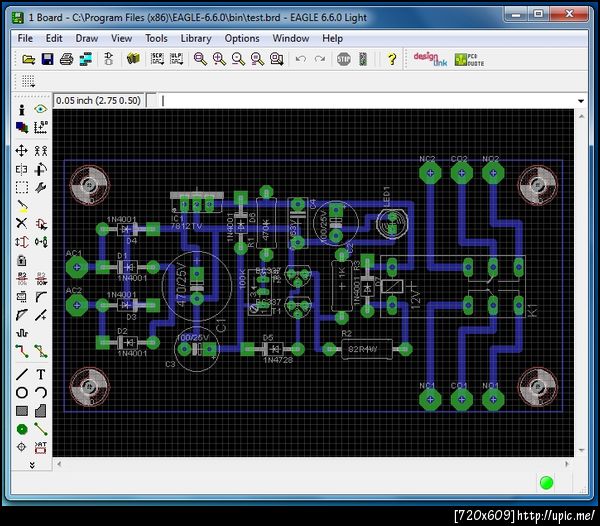
Task: Click the STOP command icon
Action: 344,59
